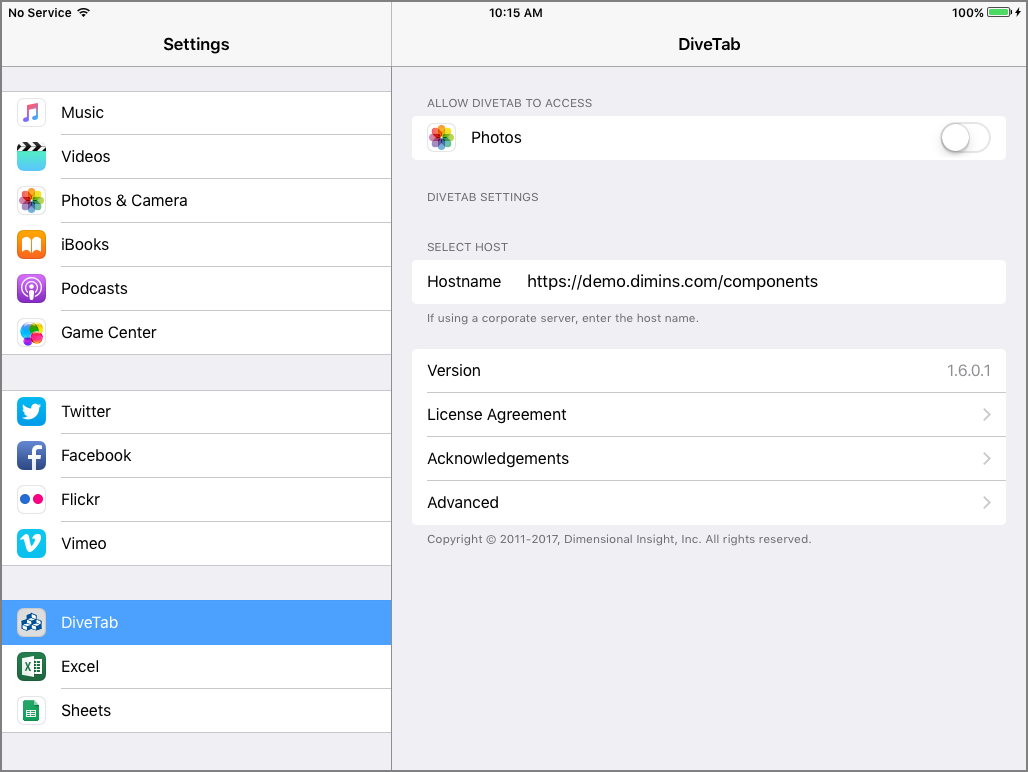Open Facebook settings row
This screenshot has height=772, width=1028.
[197, 455]
